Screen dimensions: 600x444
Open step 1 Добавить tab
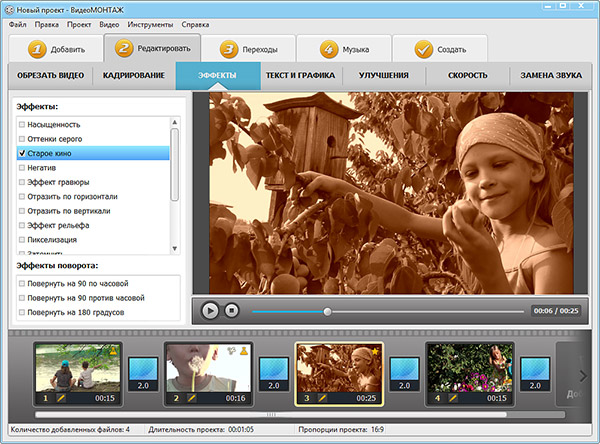pyautogui.click(x=56, y=49)
